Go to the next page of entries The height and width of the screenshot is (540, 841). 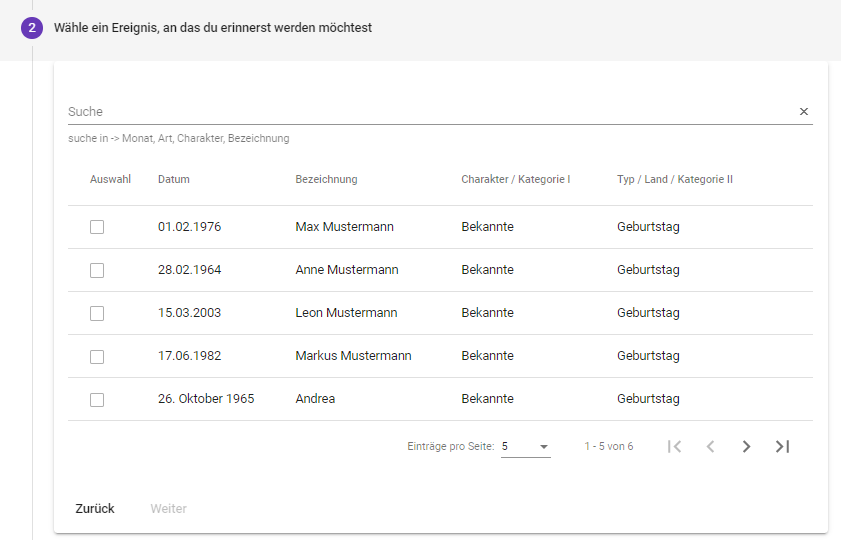click(746, 446)
